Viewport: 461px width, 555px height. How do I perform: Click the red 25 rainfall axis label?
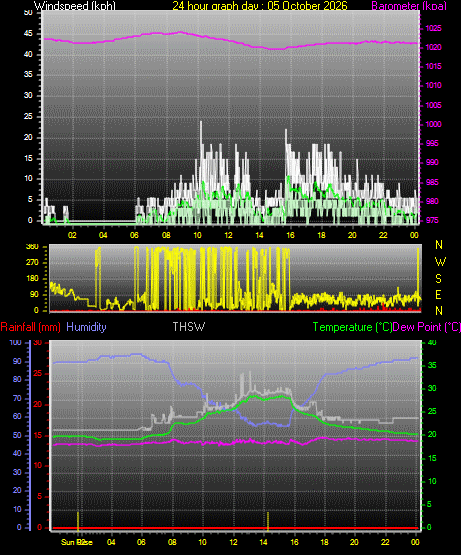(x=38, y=374)
